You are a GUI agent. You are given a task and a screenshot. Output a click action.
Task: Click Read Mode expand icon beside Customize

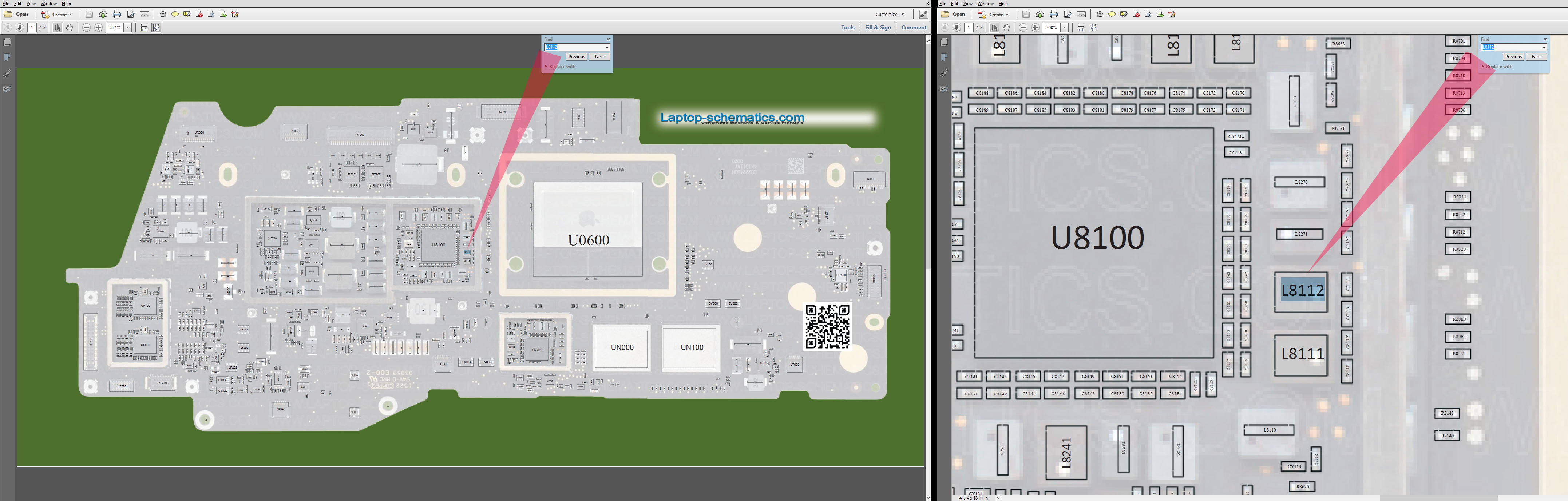pos(923,14)
